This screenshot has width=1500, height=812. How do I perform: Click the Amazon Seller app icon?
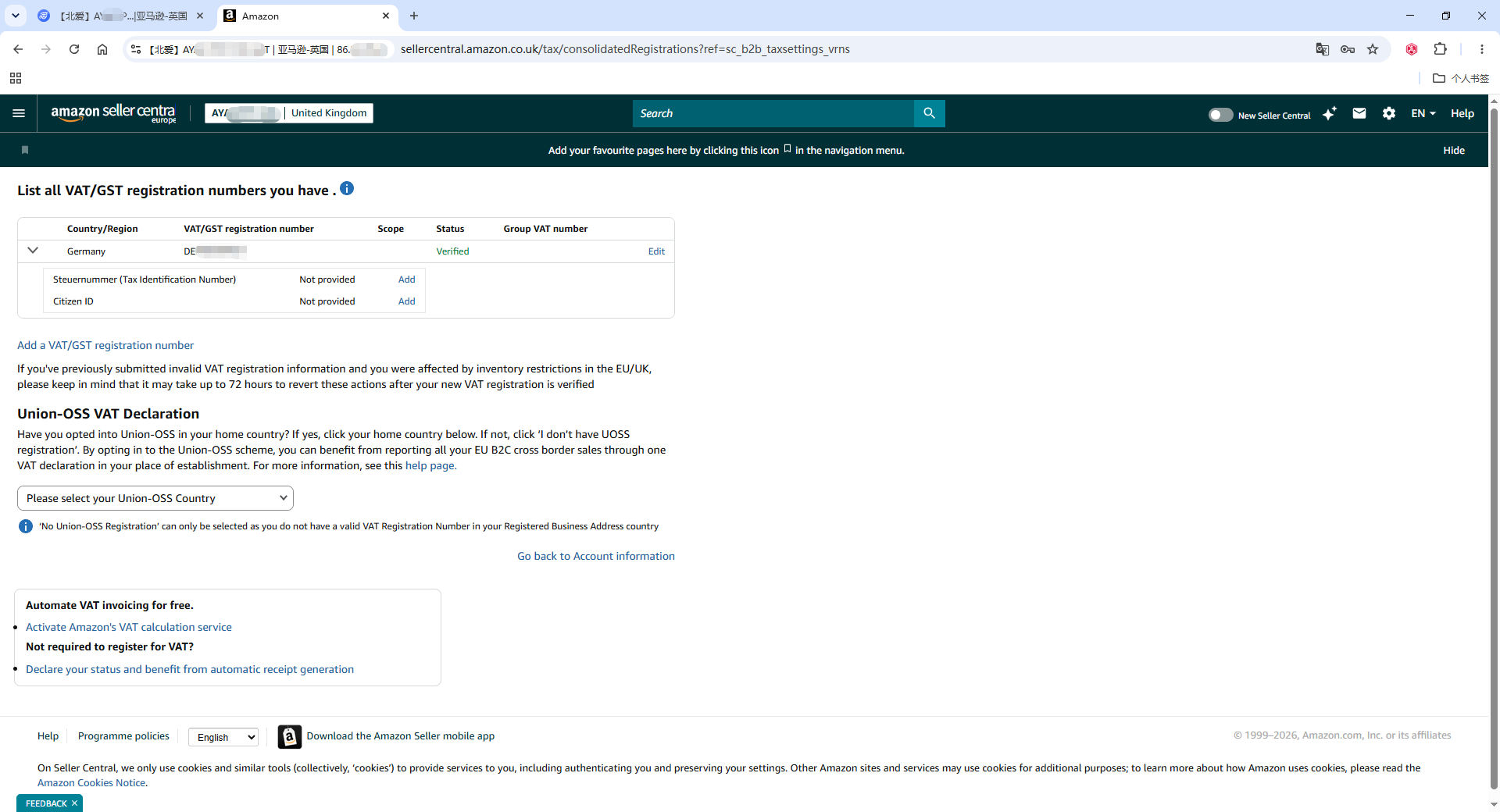(289, 736)
